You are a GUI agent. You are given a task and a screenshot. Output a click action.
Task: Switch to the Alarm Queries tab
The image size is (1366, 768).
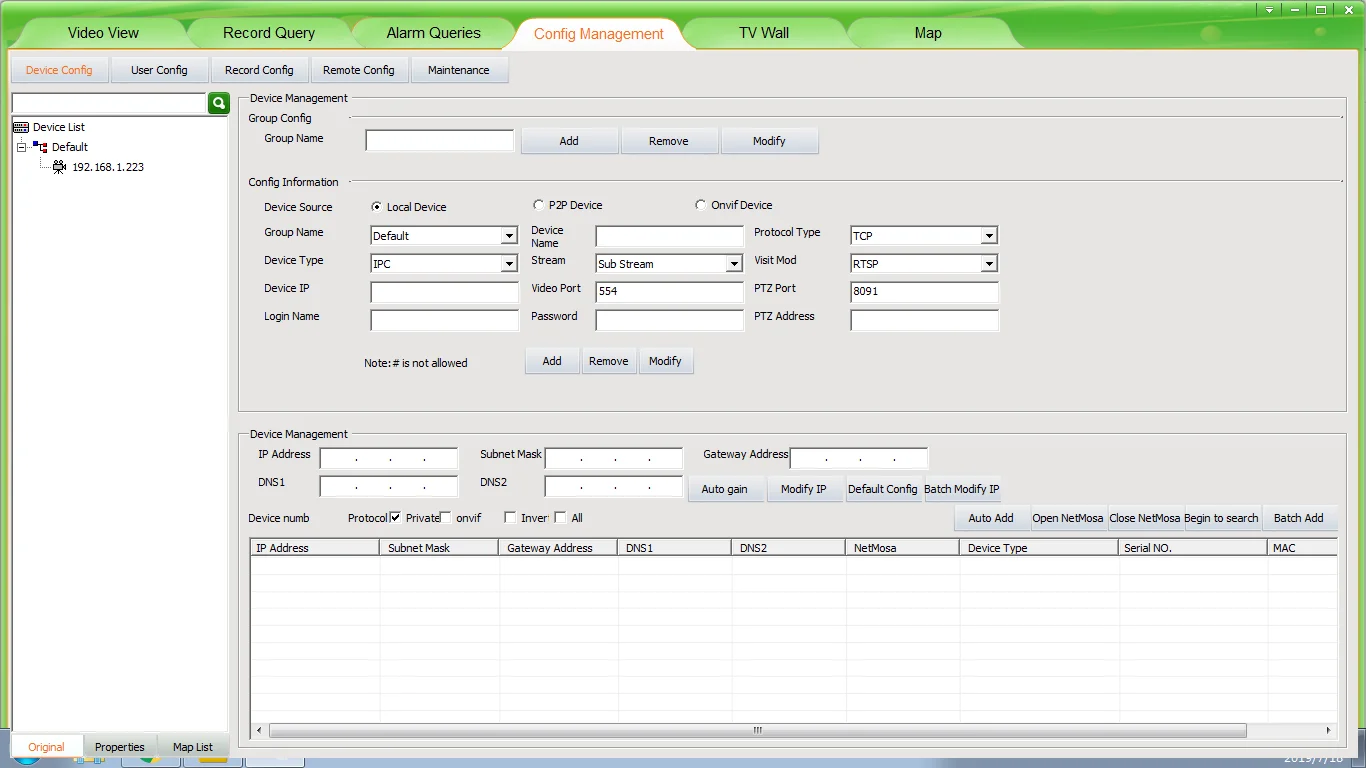pos(433,33)
